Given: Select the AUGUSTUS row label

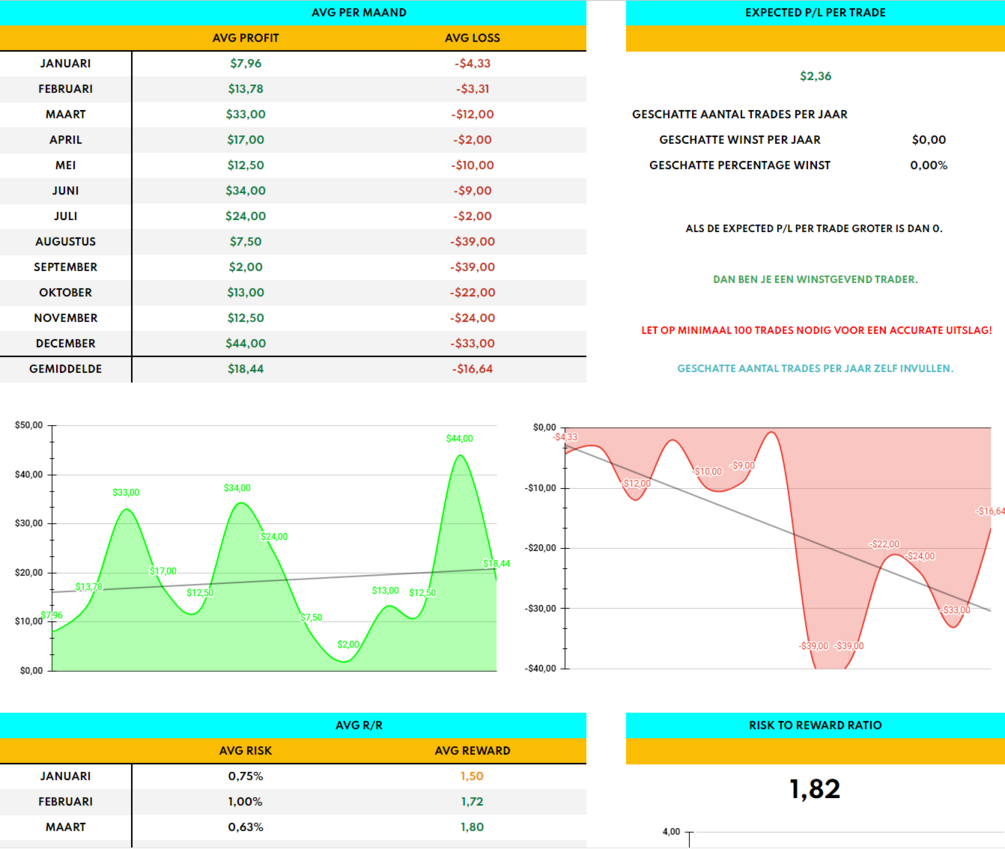Looking at the screenshot, I should 65,242.
